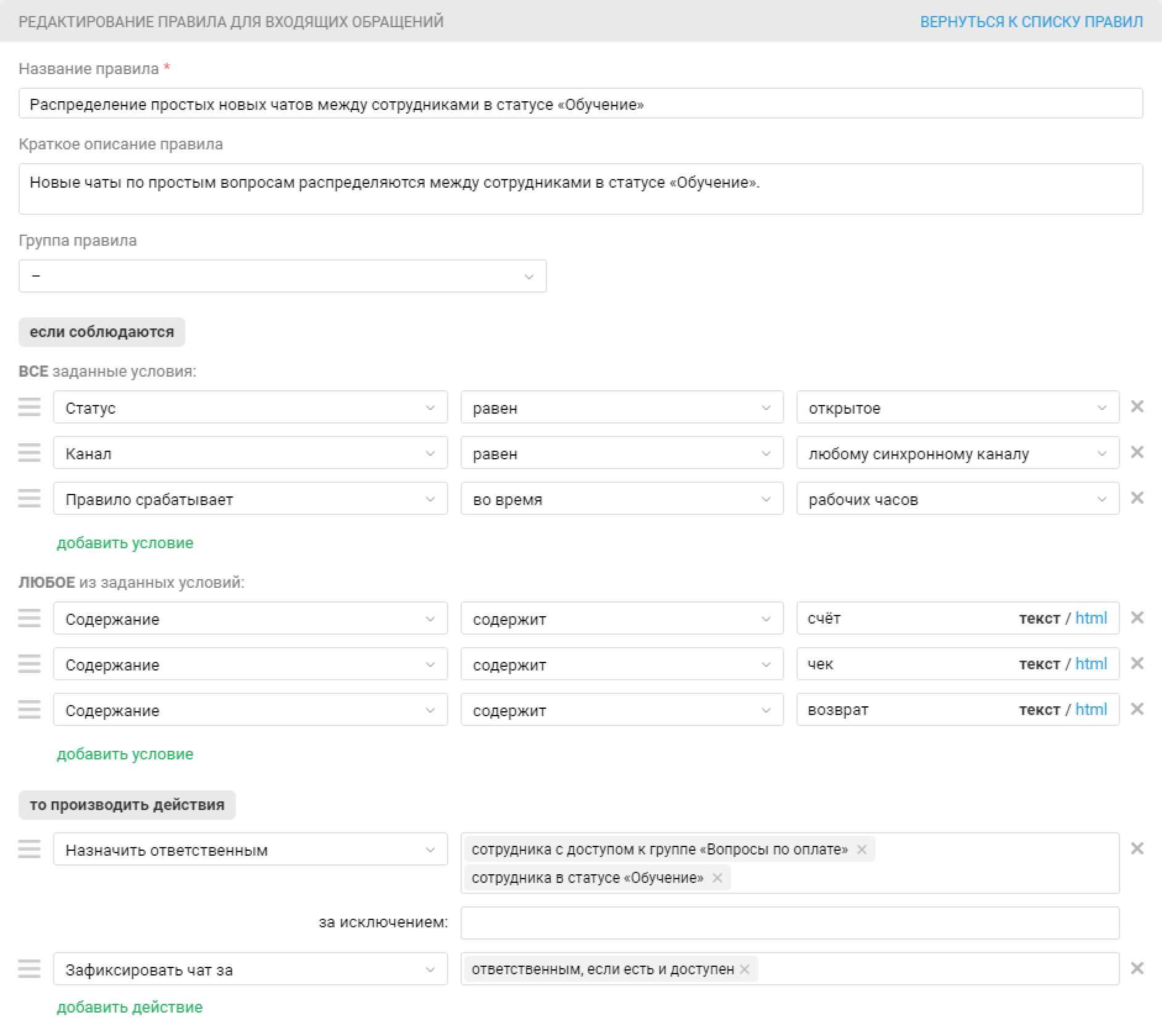Remove the «Статус» condition row
This screenshot has height=1036, width=1162.
(x=1137, y=407)
